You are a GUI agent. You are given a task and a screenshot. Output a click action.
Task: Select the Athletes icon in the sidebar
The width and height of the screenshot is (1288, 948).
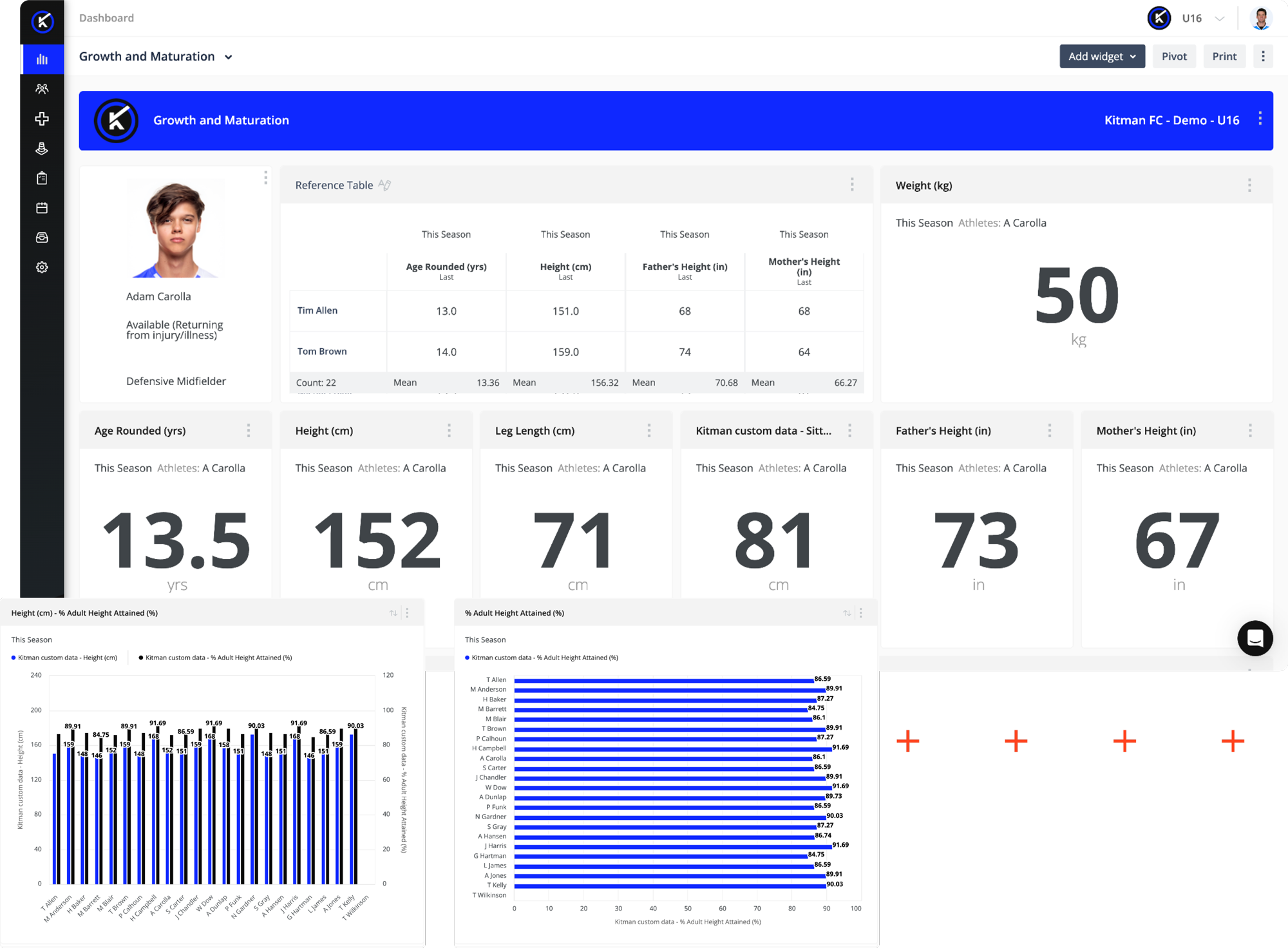pyautogui.click(x=41, y=89)
